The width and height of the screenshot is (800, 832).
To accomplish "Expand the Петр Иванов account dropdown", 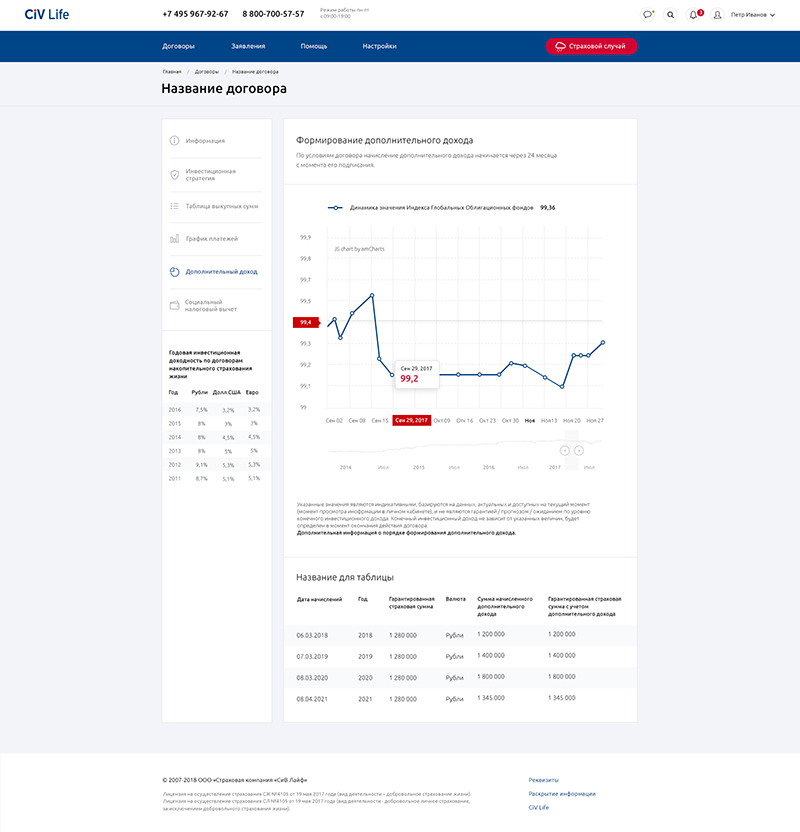I will (x=753, y=15).
